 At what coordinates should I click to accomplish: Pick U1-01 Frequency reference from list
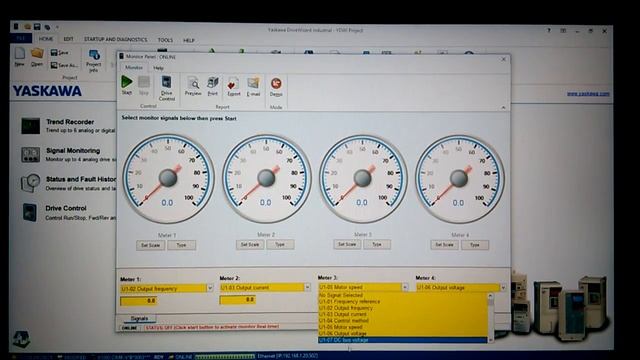click(402, 302)
